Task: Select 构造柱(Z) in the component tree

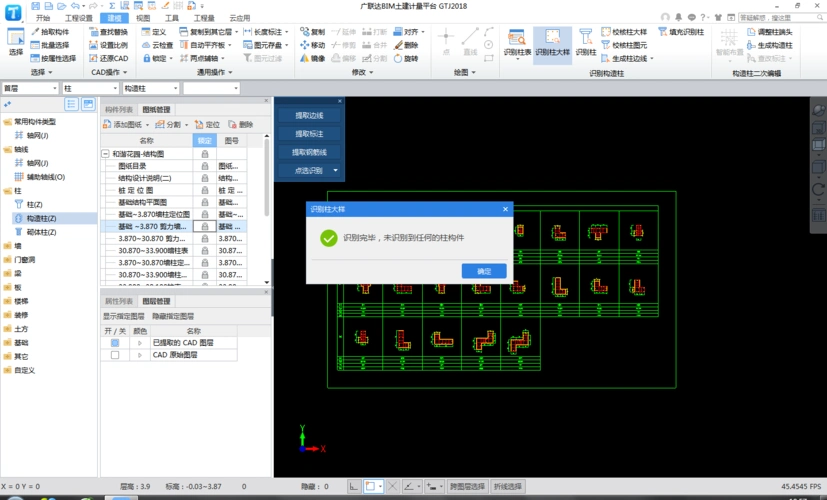Action: (x=41, y=218)
